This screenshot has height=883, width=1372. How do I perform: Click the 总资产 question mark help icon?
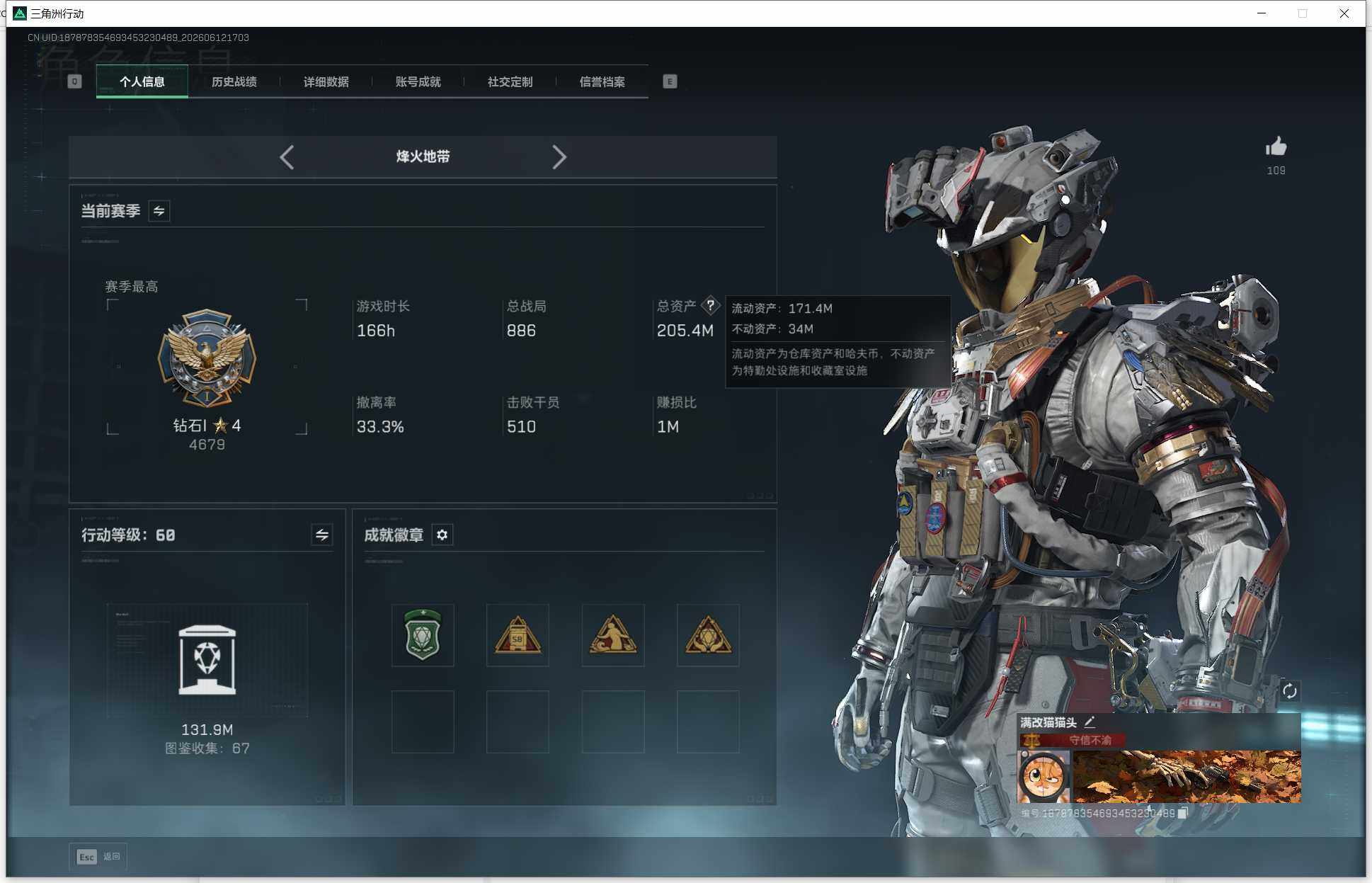click(x=710, y=306)
